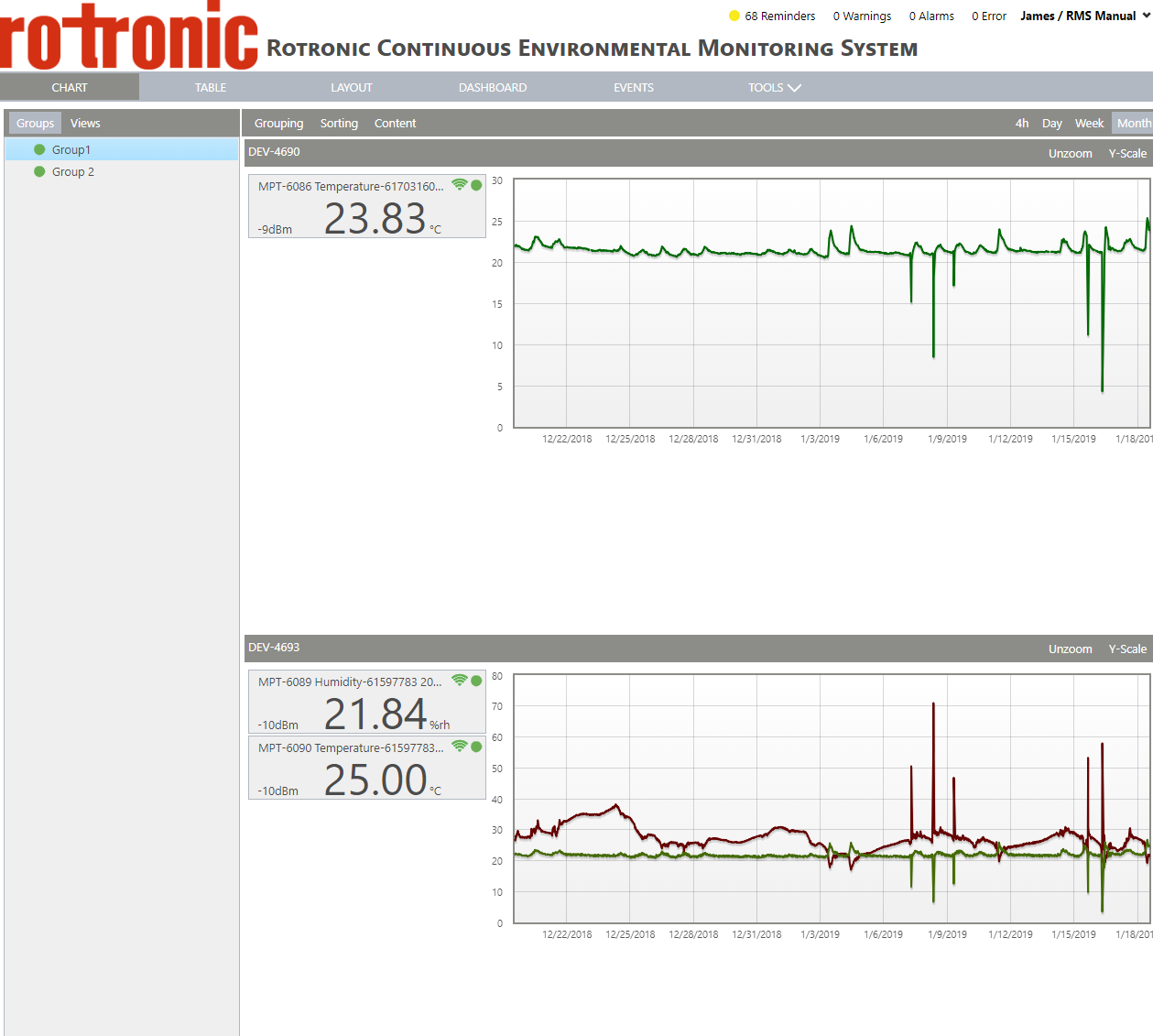
Task: Click the DEV-4693 panel title
Action: point(274,648)
